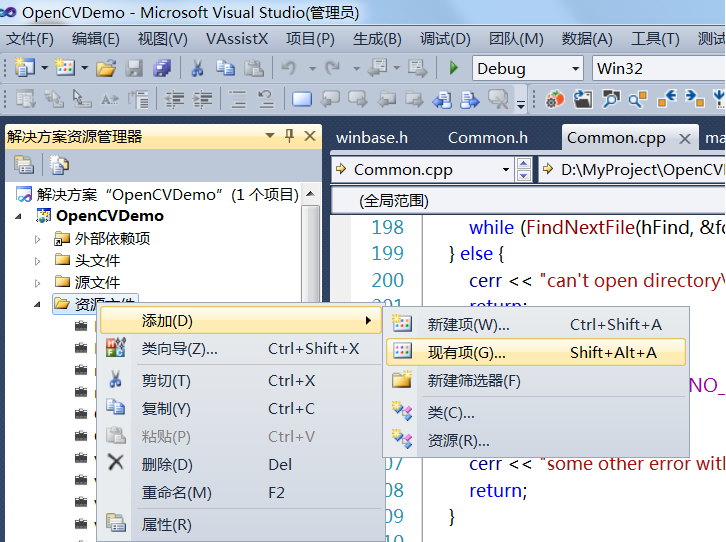This screenshot has height=542, width=726.
Task: Open the Solution Explorer window options arrow
Action: click(x=270, y=136)
